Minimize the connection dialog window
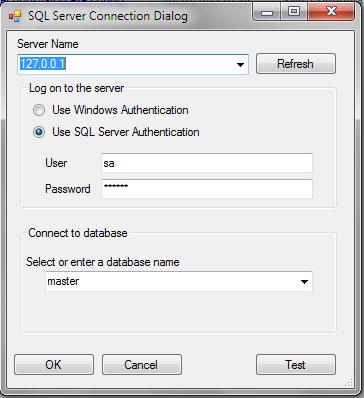364x398 pixels. click(267, 13)
